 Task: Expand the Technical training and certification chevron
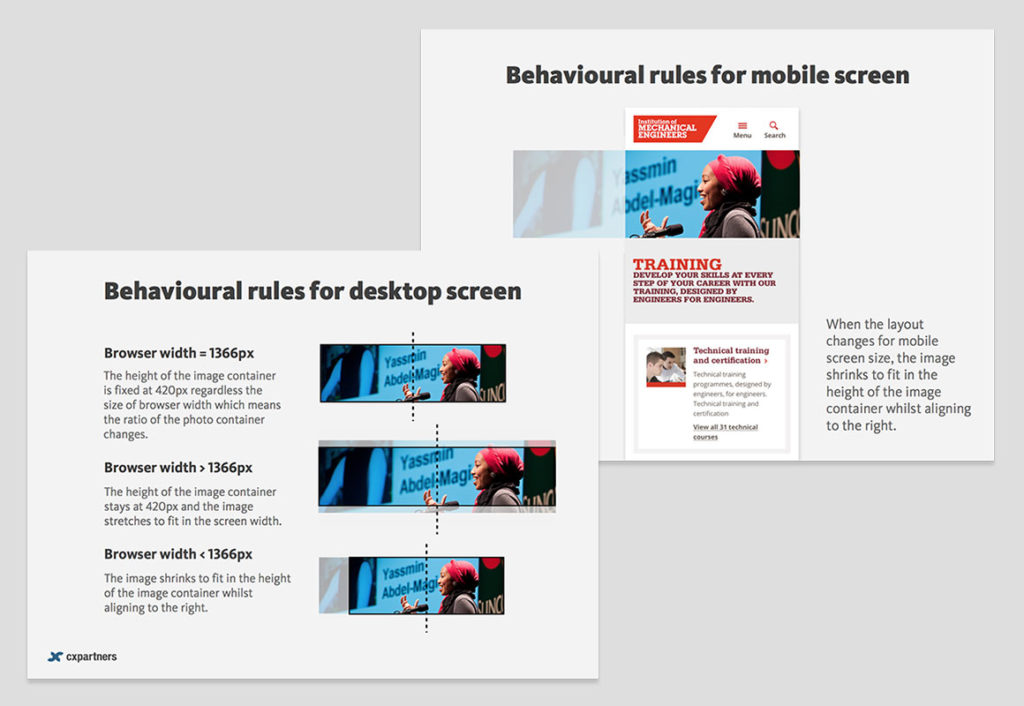coord(765,361)
